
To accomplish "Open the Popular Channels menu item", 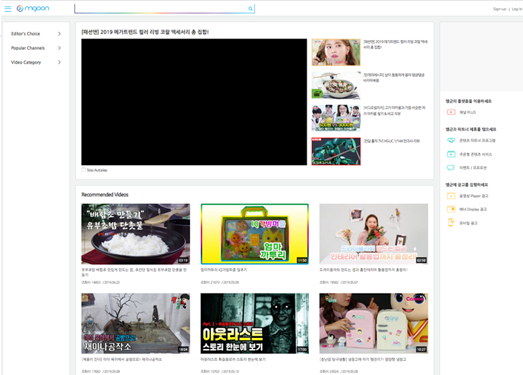I will click(x=28, y=48).
